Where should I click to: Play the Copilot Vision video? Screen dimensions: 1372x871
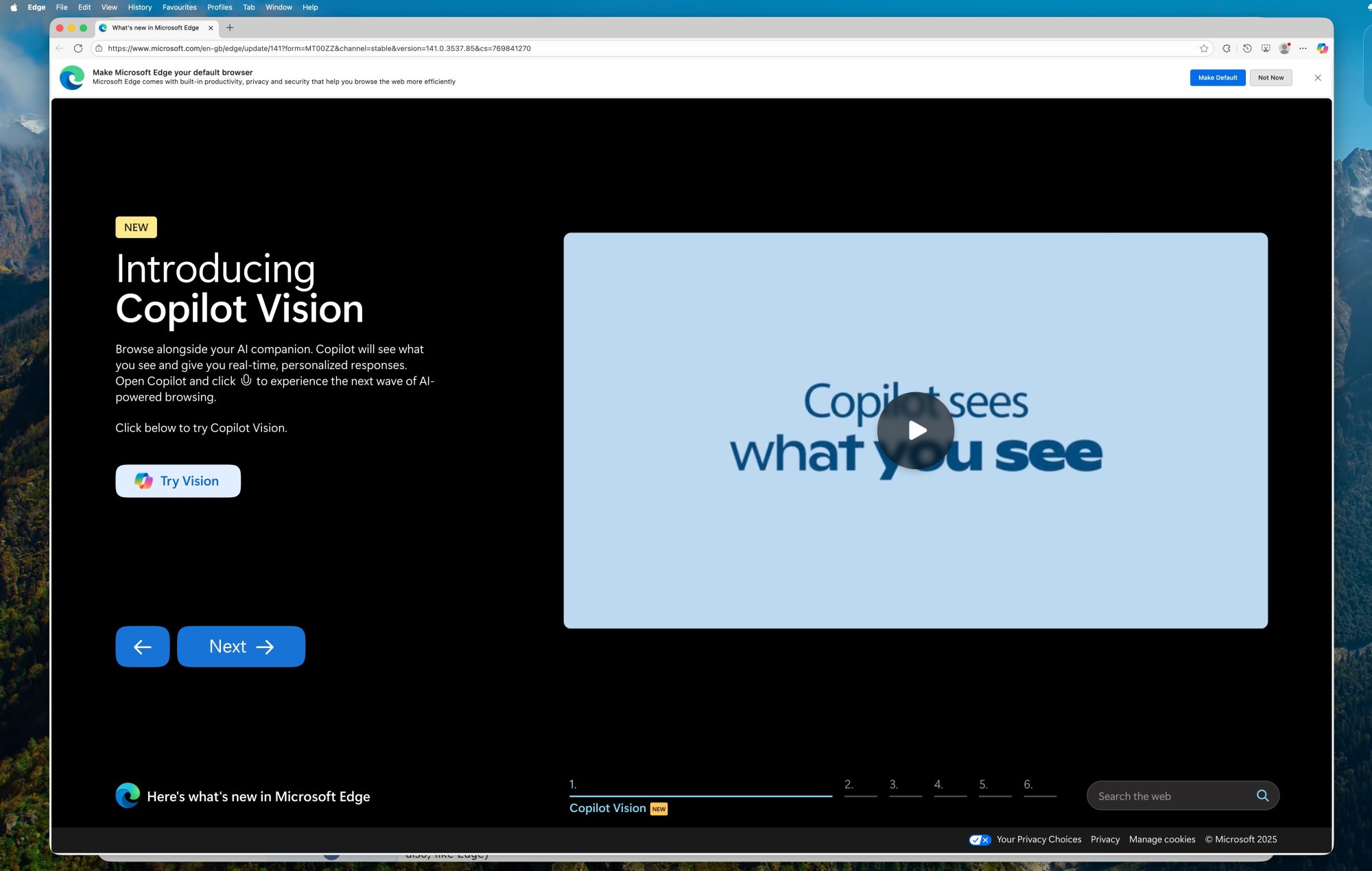coord(916,431)
